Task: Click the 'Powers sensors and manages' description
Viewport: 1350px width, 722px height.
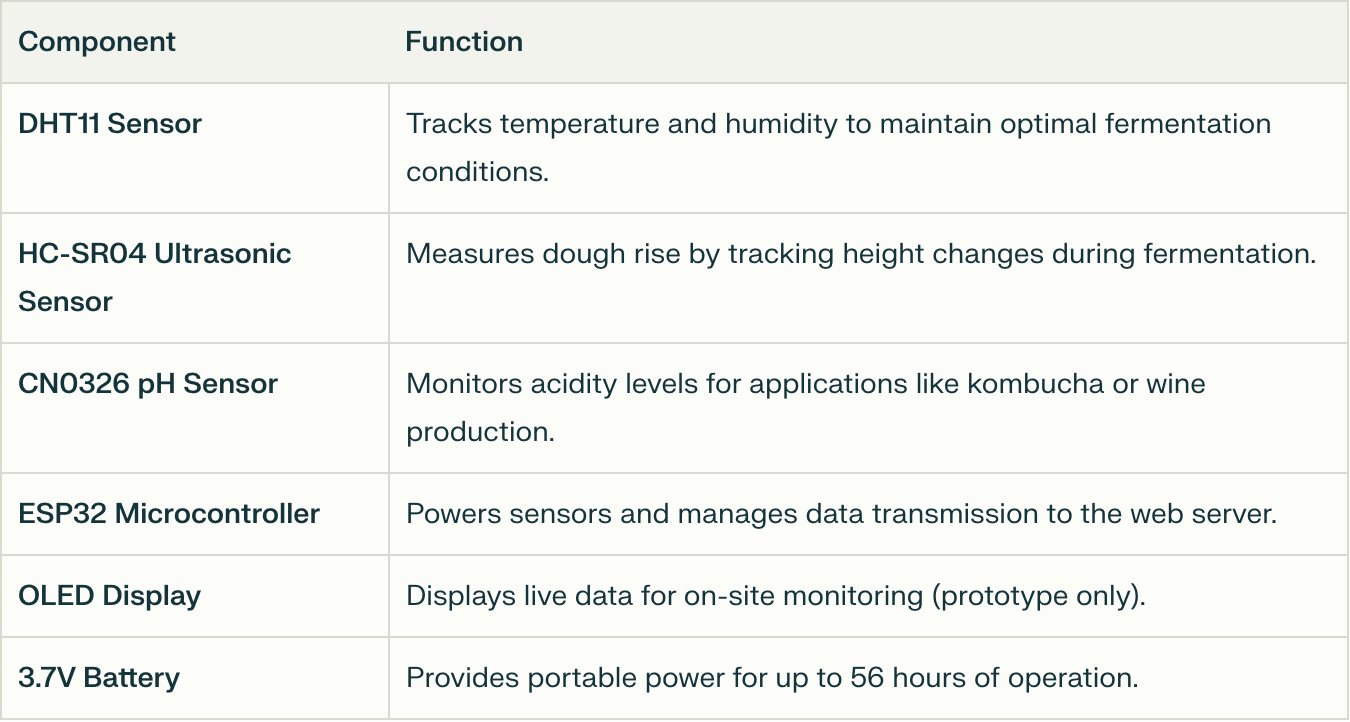Action: (841, 514)
